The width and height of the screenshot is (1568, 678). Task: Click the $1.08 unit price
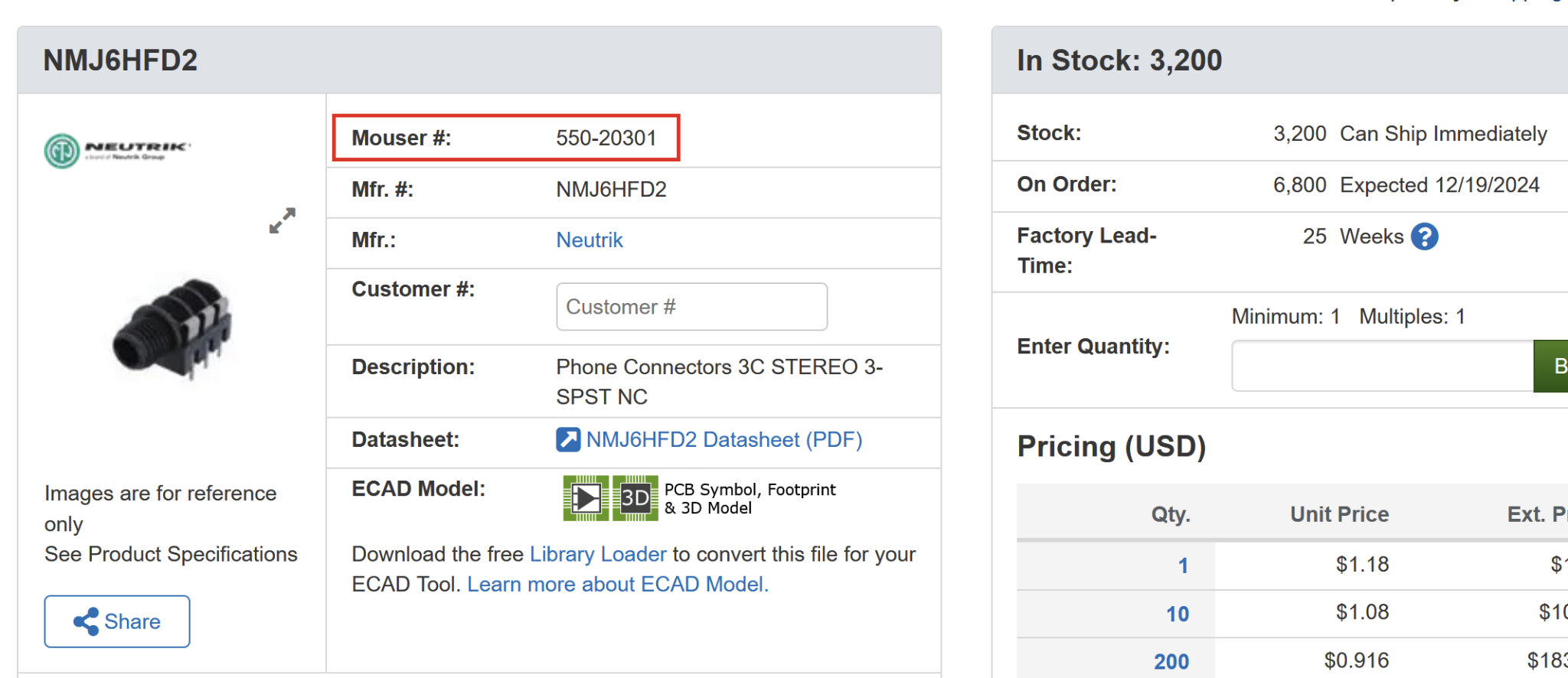click(x=1362, y=612)
